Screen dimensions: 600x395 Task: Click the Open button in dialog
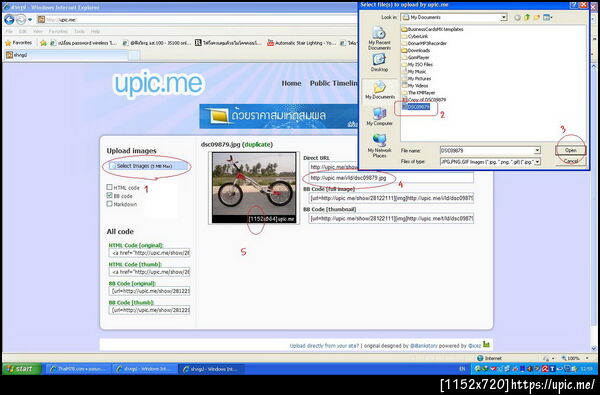pyautogui.click(x=571, y=150)
